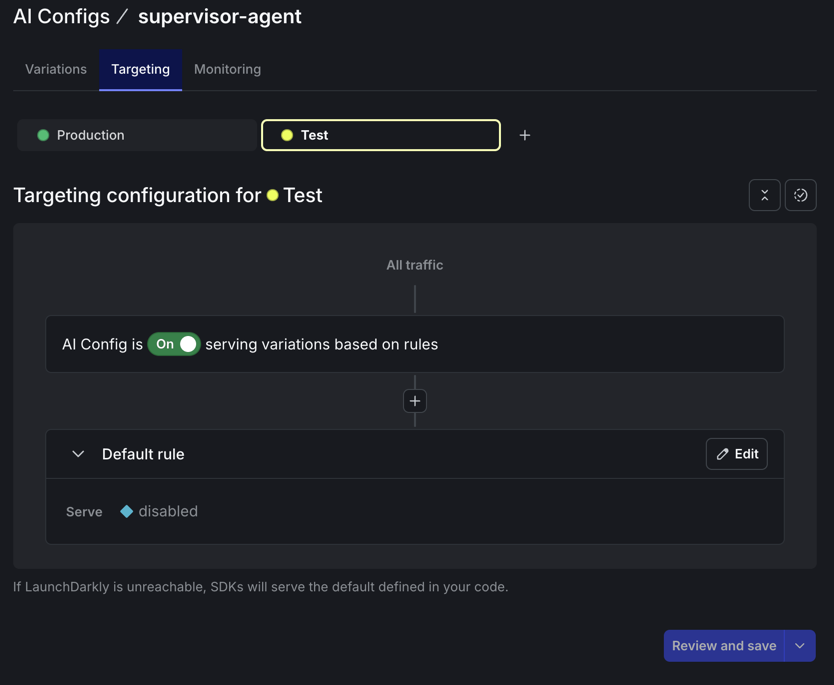
Task: Edit the Default rule
Action: coord(736,453)
